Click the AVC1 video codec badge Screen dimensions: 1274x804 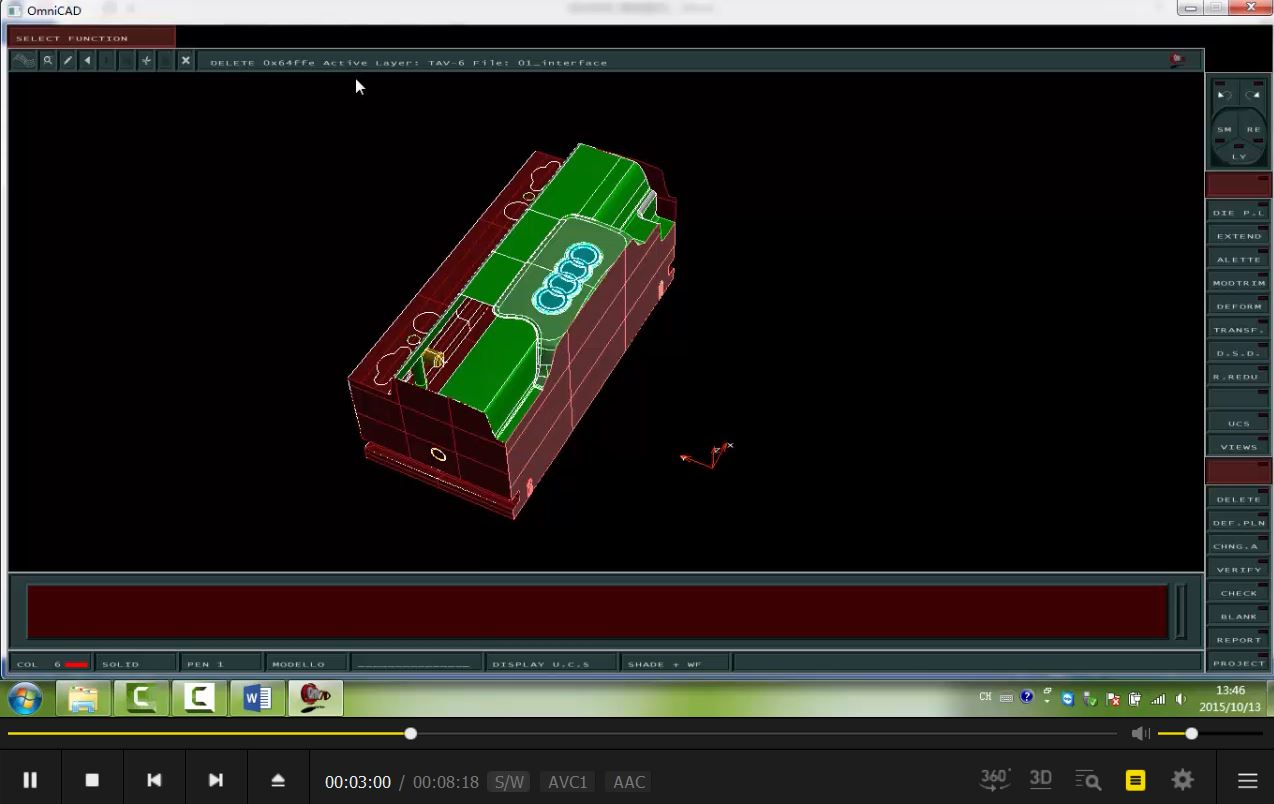pos(567,782)
